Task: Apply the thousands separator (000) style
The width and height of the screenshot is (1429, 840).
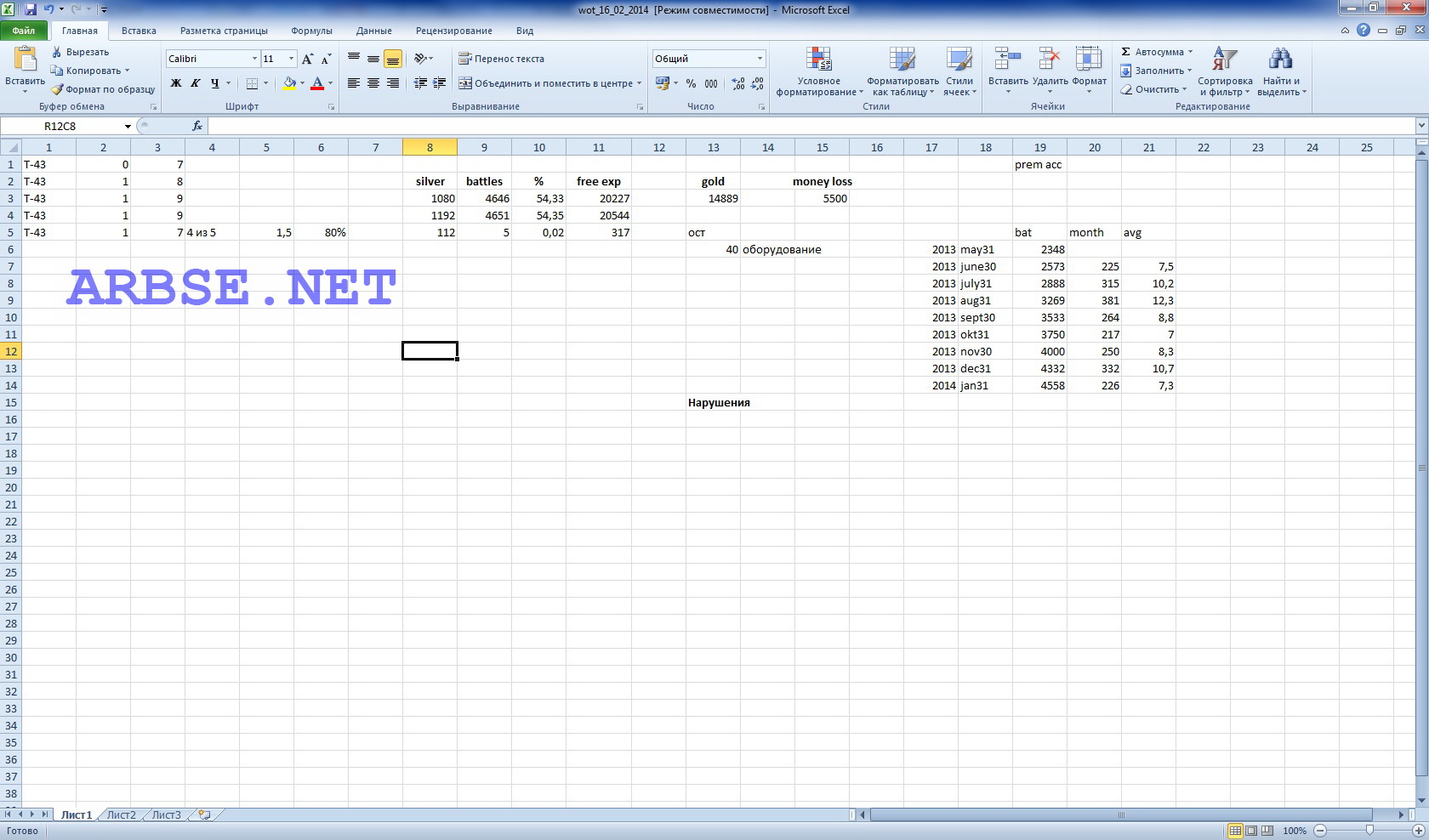Action: 711,83
